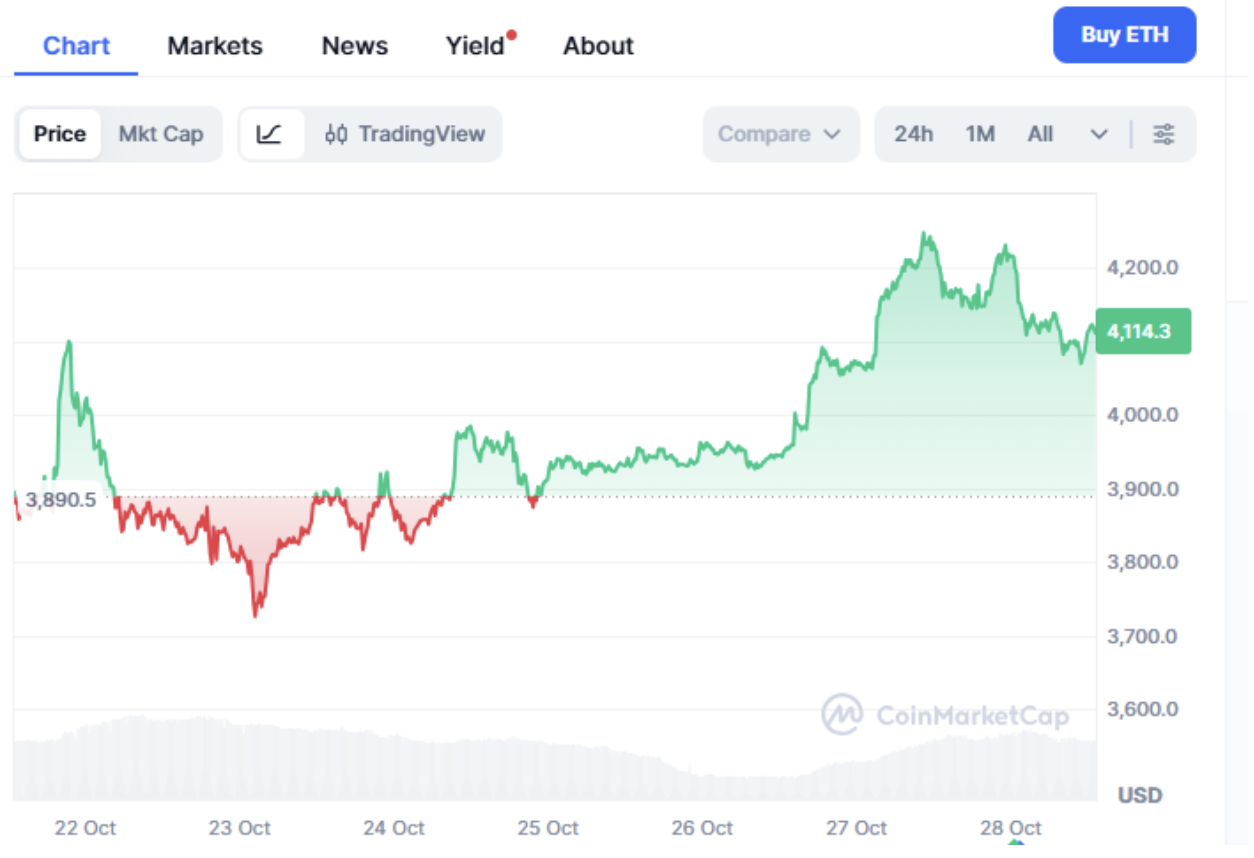
Task: Select the 1M time range
Action: click(980, 134)
